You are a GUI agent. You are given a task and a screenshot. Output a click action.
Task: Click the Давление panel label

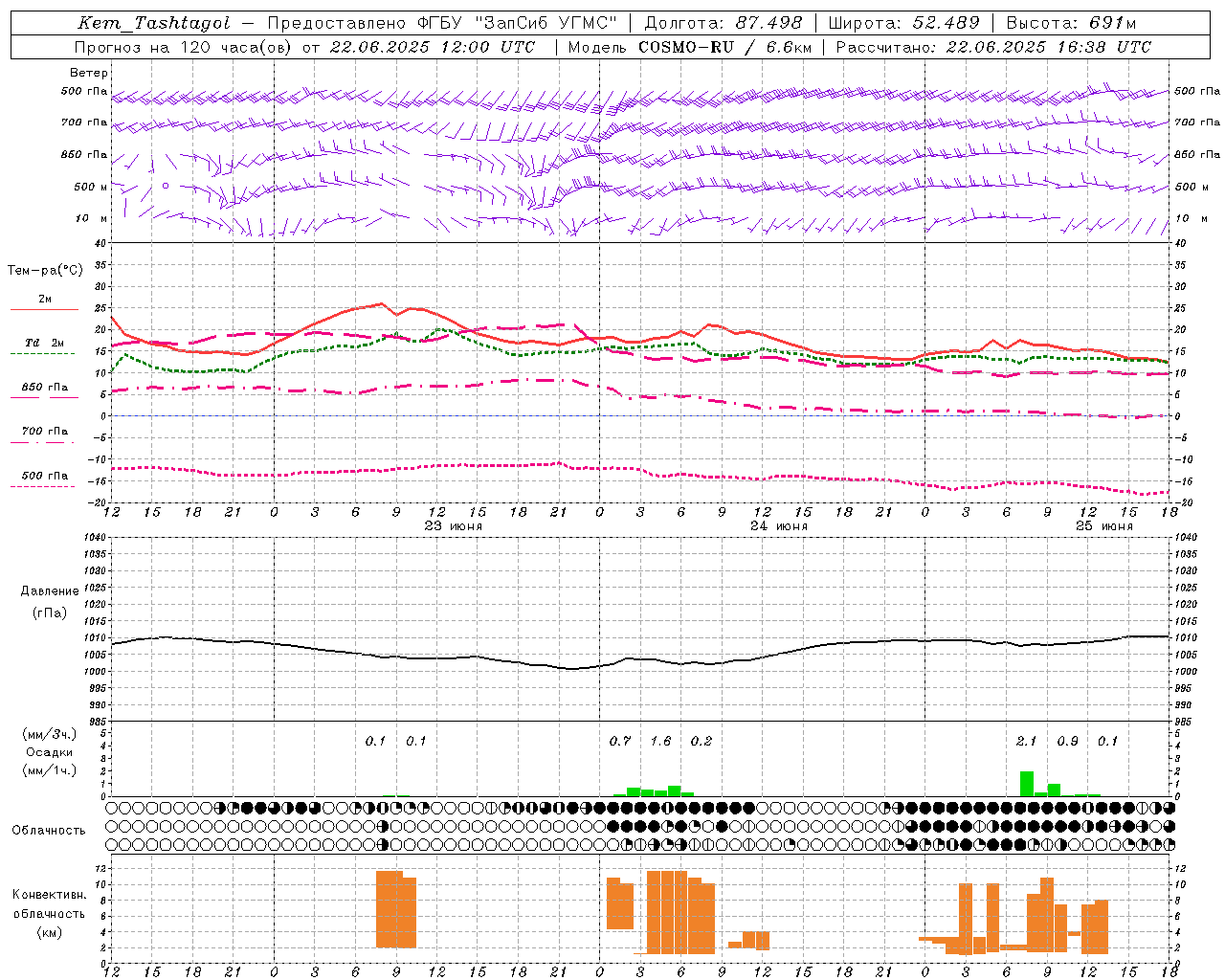(x=50, y=591)
